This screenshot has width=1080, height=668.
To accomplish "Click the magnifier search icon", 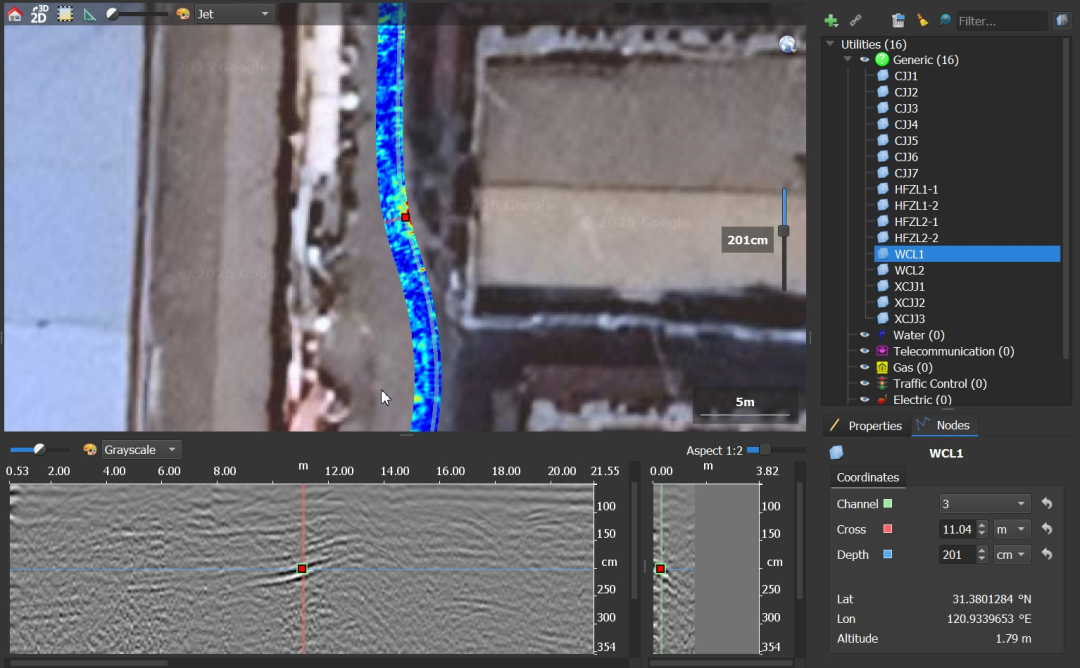I will coord(944,20).
